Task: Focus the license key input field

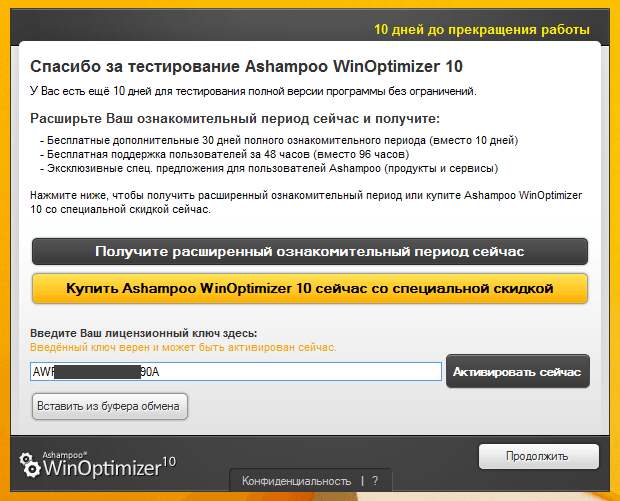Action: (236, 372)
